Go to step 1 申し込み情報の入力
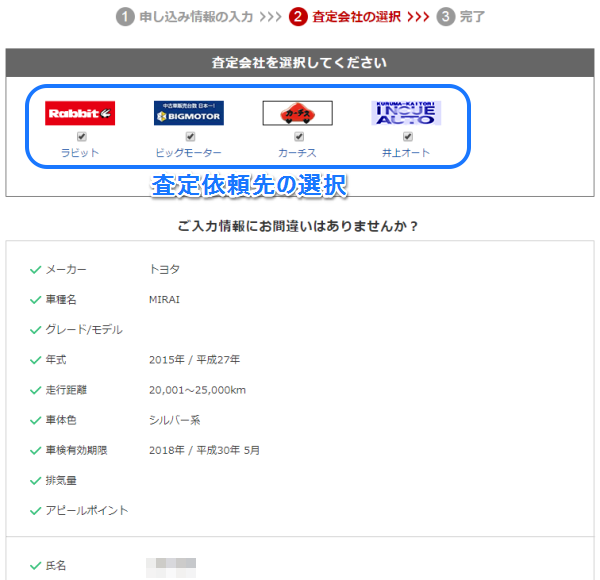 (x=184, y=17)
